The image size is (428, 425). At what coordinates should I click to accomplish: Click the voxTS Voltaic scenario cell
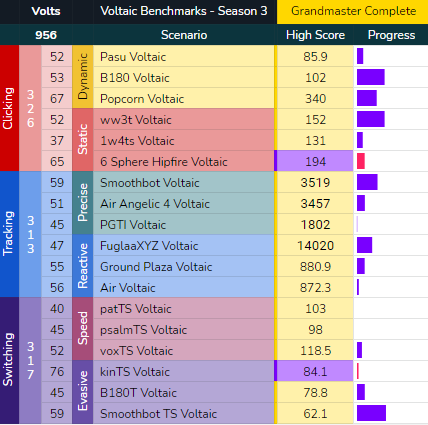click(x=184, y=351)
